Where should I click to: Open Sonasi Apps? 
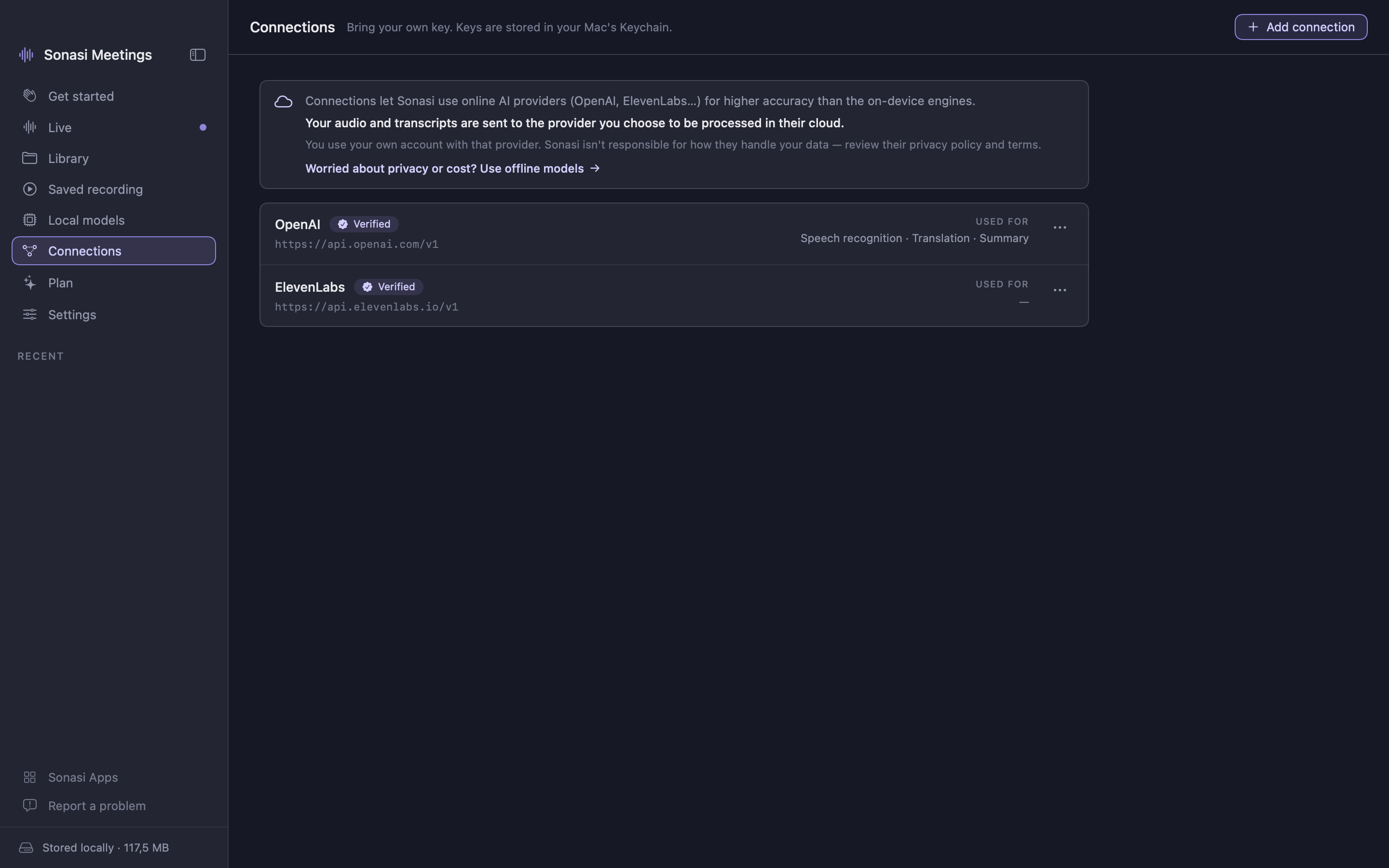pyautogui.click(x=114, y=777)
